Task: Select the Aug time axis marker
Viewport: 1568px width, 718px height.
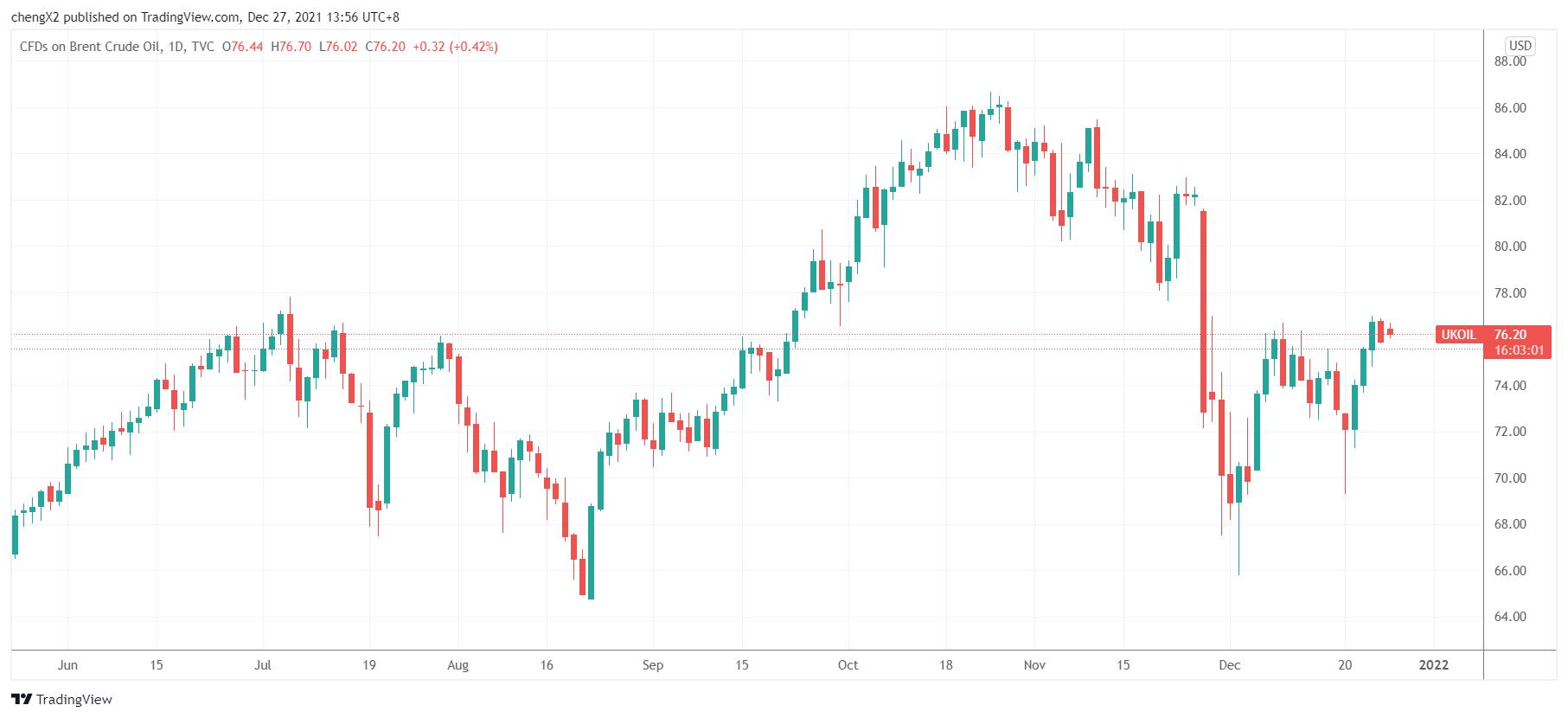Action: [458, 665]
